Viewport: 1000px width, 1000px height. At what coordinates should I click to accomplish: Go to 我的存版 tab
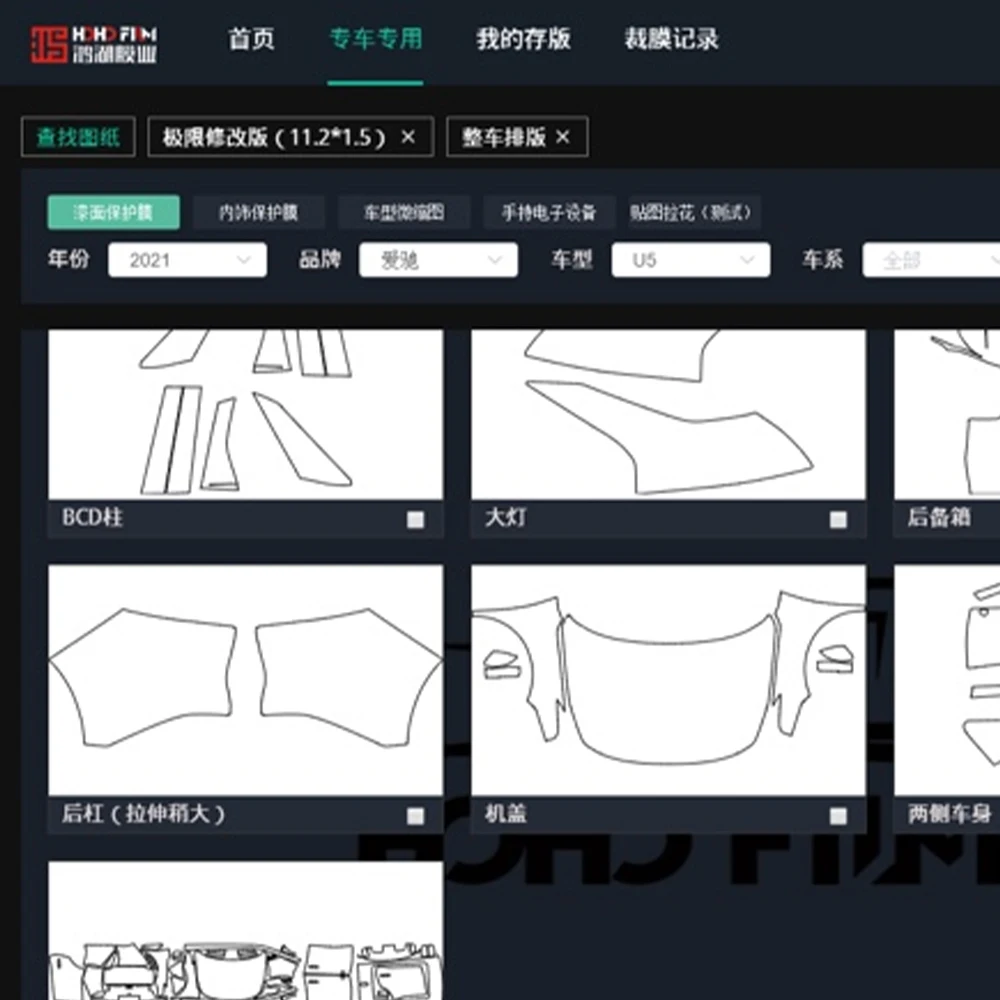pos(523,39)
